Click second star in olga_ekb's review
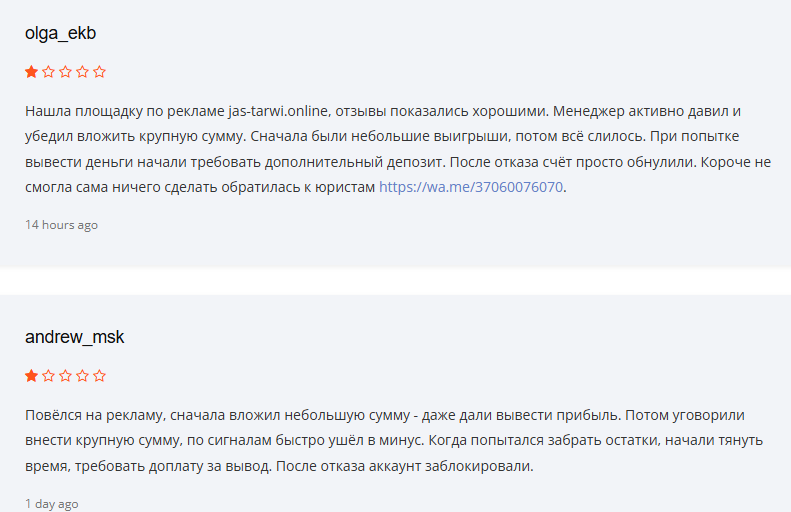This screenshot has width=791, height=512. pos(48,72)
